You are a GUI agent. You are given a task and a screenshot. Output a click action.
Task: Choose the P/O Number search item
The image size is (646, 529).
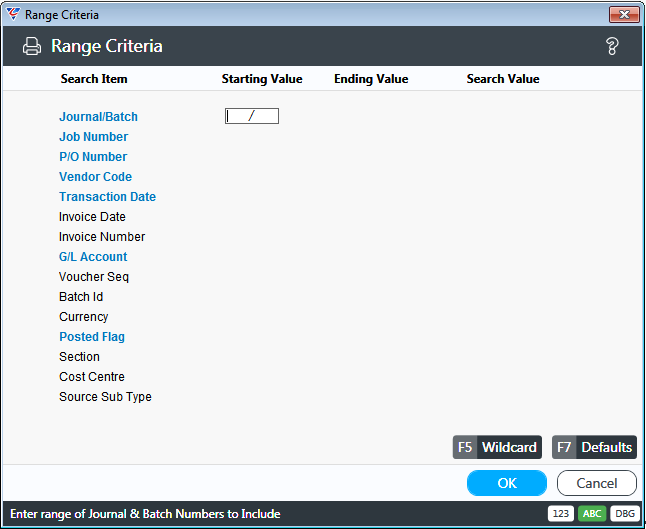[x=93, y=157]
